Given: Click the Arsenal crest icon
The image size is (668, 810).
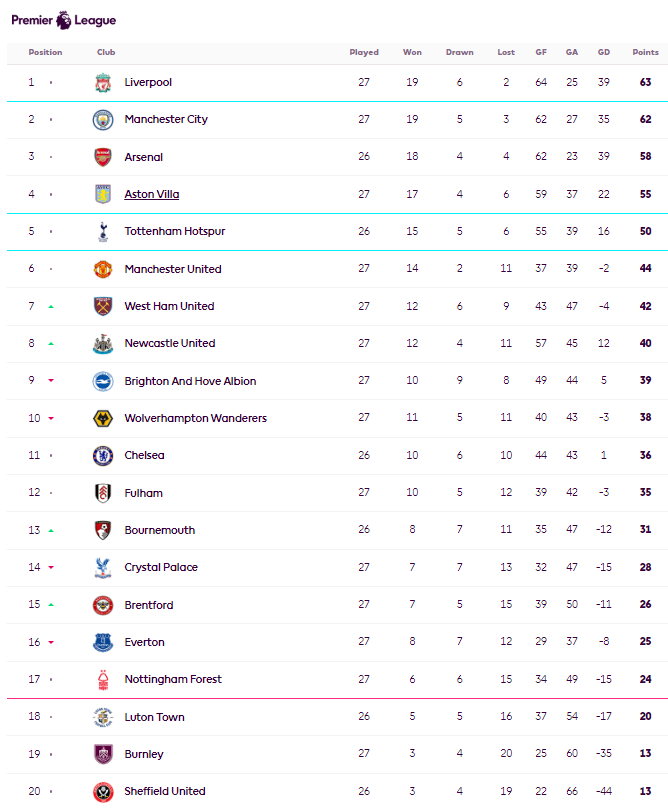Looking at the screenshot, I should [x=103, y=157].
